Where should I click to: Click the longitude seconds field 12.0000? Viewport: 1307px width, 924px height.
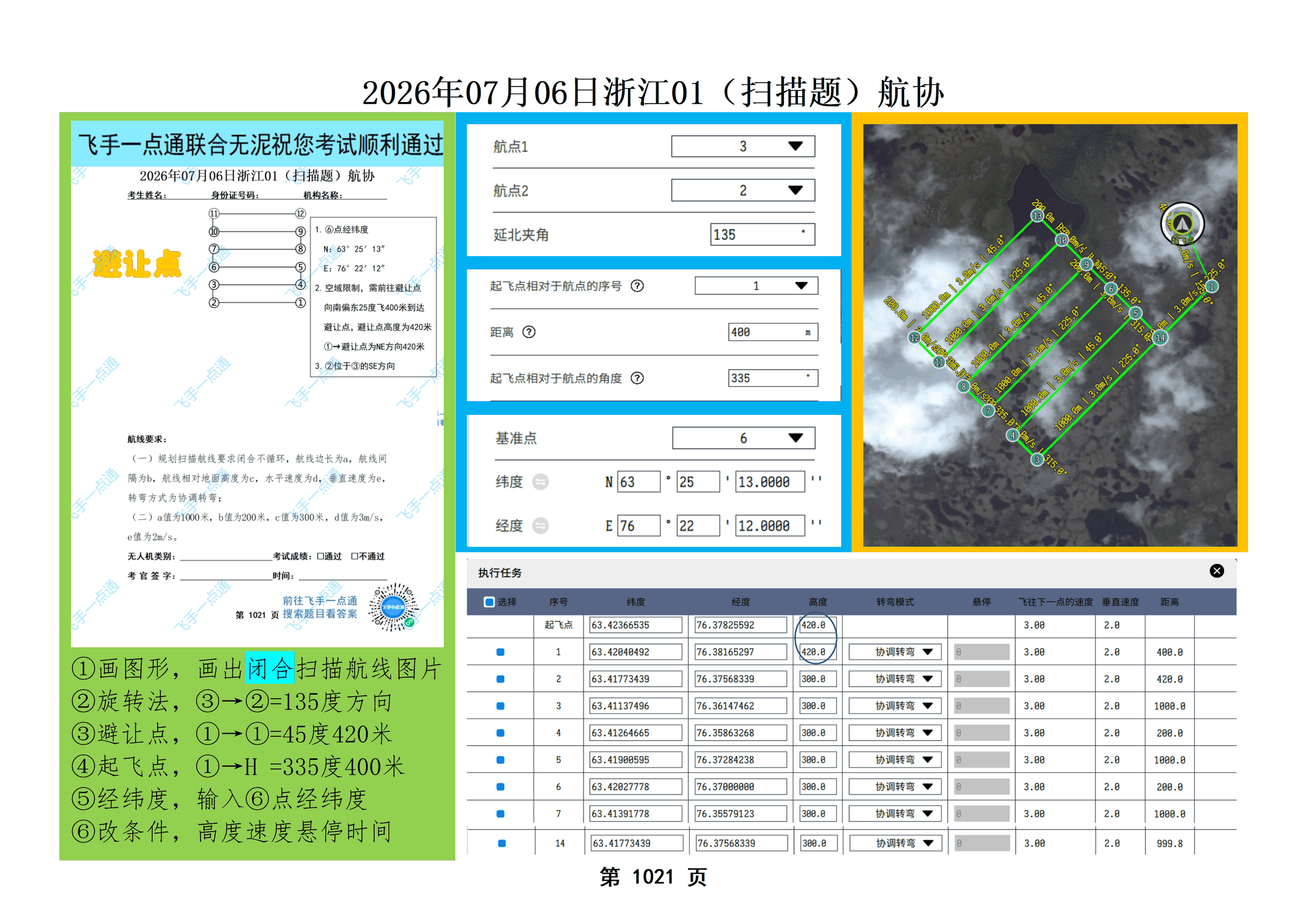pos(770,526)
